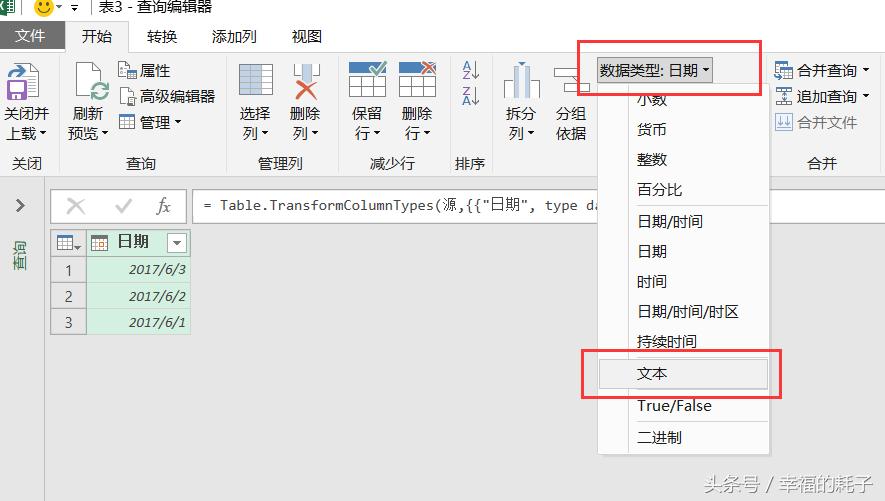The image size is (885, 501).
Task: Expand the Refresh Preview dropdown arrow
Action: tap(104, 134)
